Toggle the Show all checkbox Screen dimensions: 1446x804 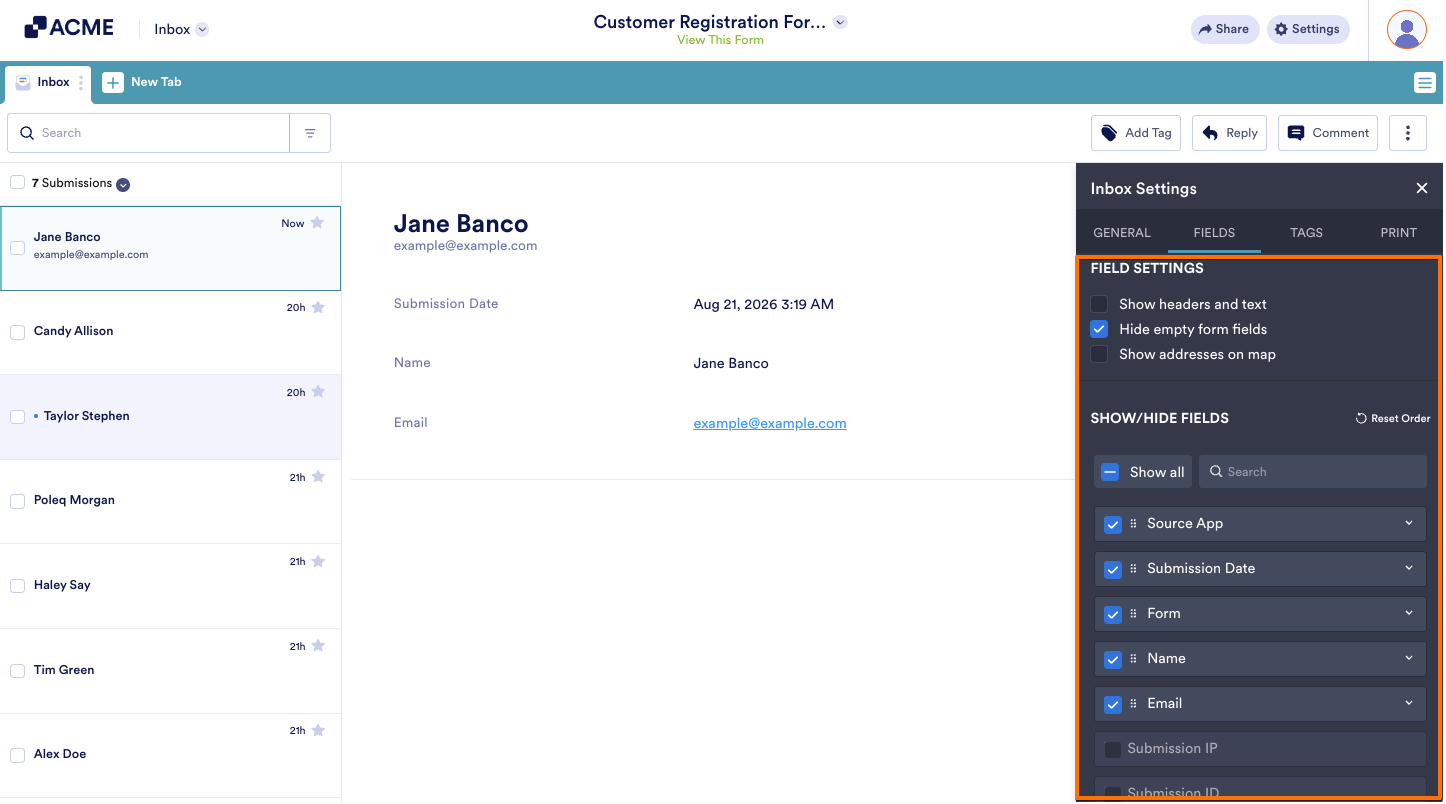coord(1110,472)
